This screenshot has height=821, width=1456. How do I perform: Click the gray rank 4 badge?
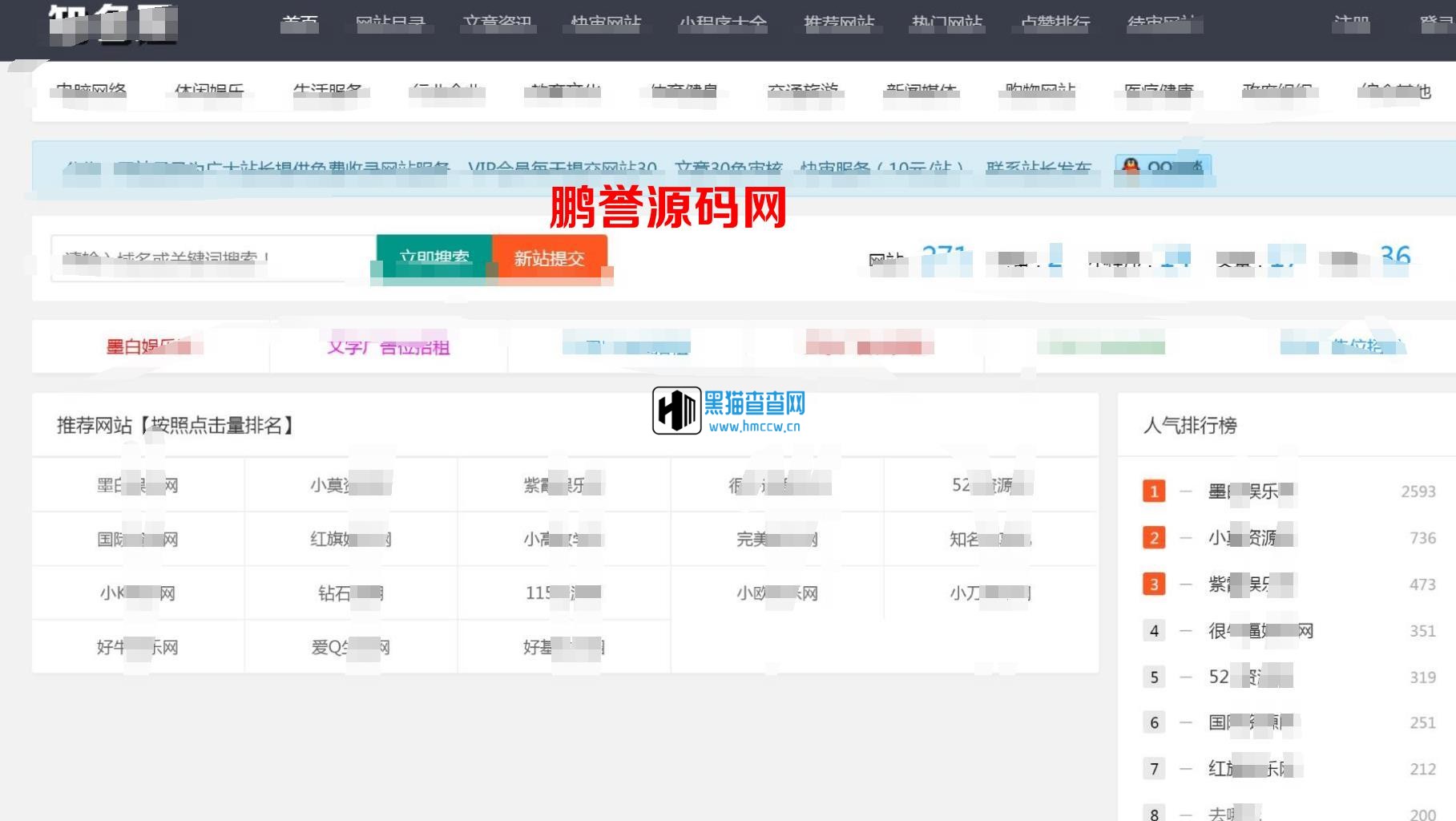pyautogui.click(x=1153, y=631)
